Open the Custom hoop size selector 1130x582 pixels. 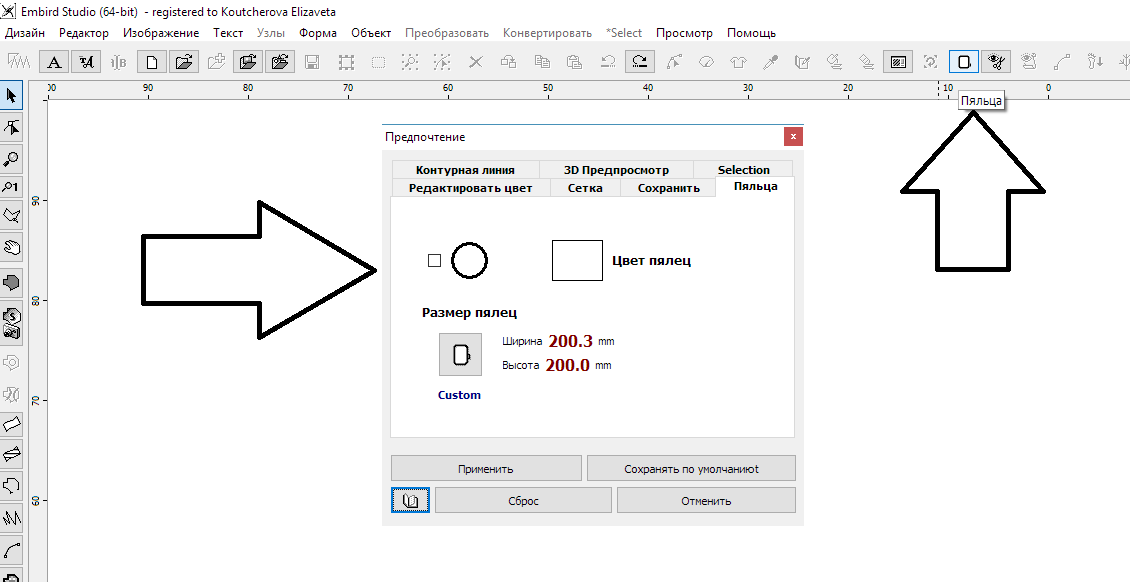tap(460, 355)
